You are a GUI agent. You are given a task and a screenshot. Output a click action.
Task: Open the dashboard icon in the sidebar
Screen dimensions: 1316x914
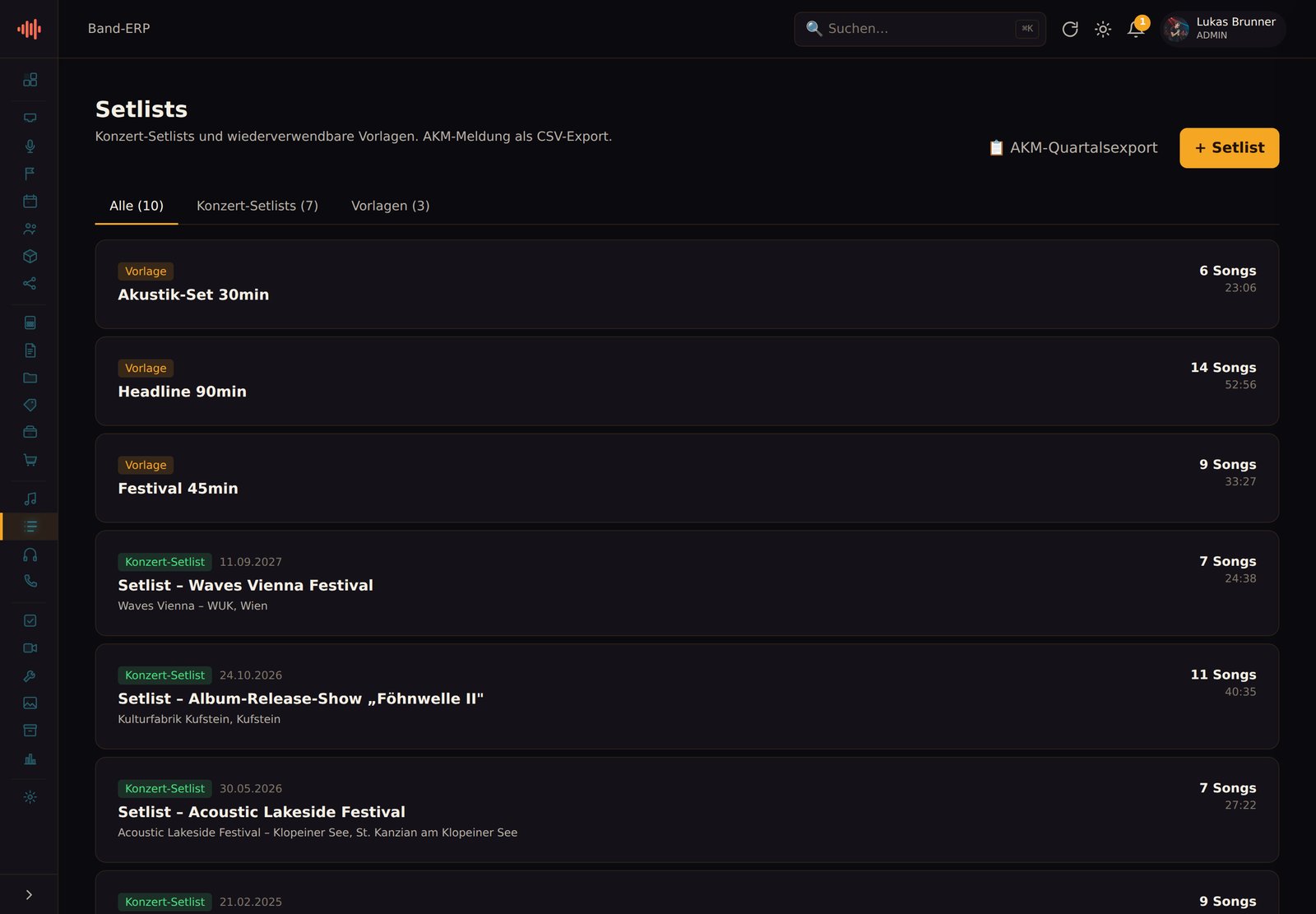click(x=30, y=80)
